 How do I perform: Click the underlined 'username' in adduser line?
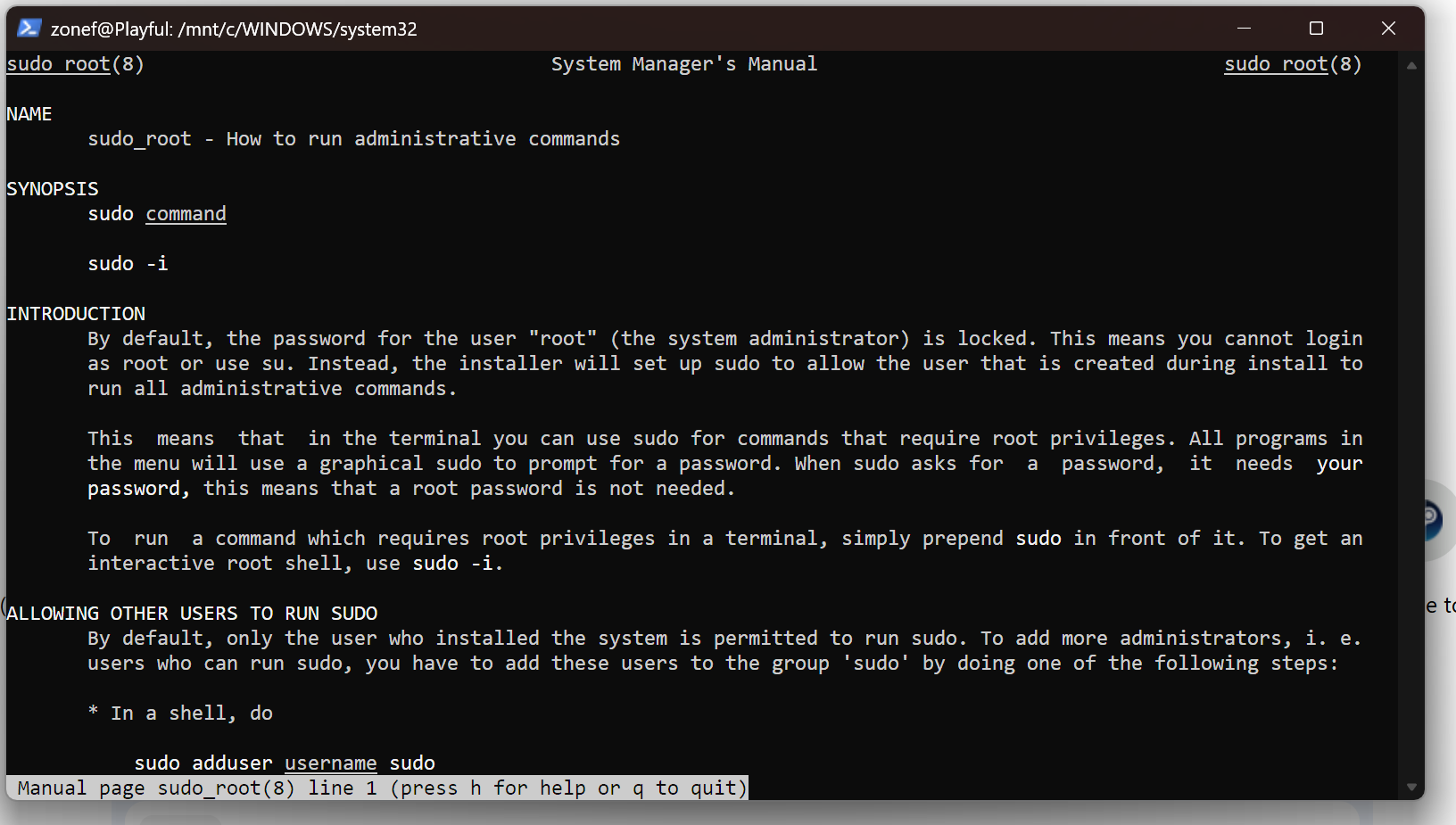tap(331, 763)
